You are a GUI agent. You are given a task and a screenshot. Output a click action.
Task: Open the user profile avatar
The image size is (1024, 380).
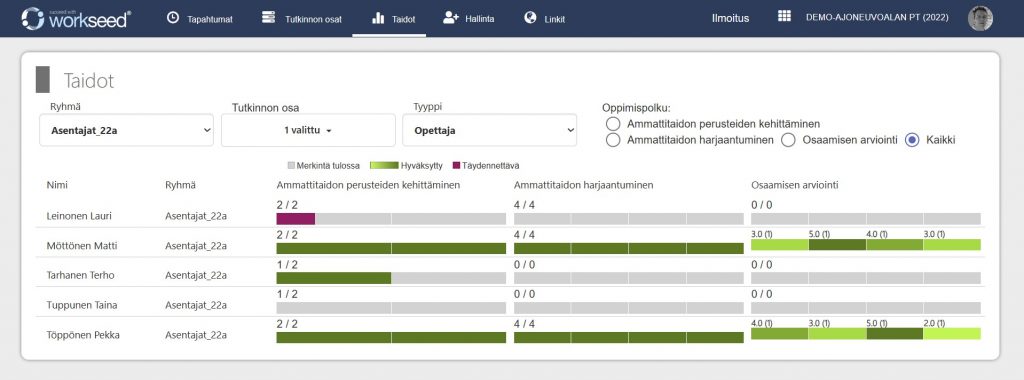point(980,18)
